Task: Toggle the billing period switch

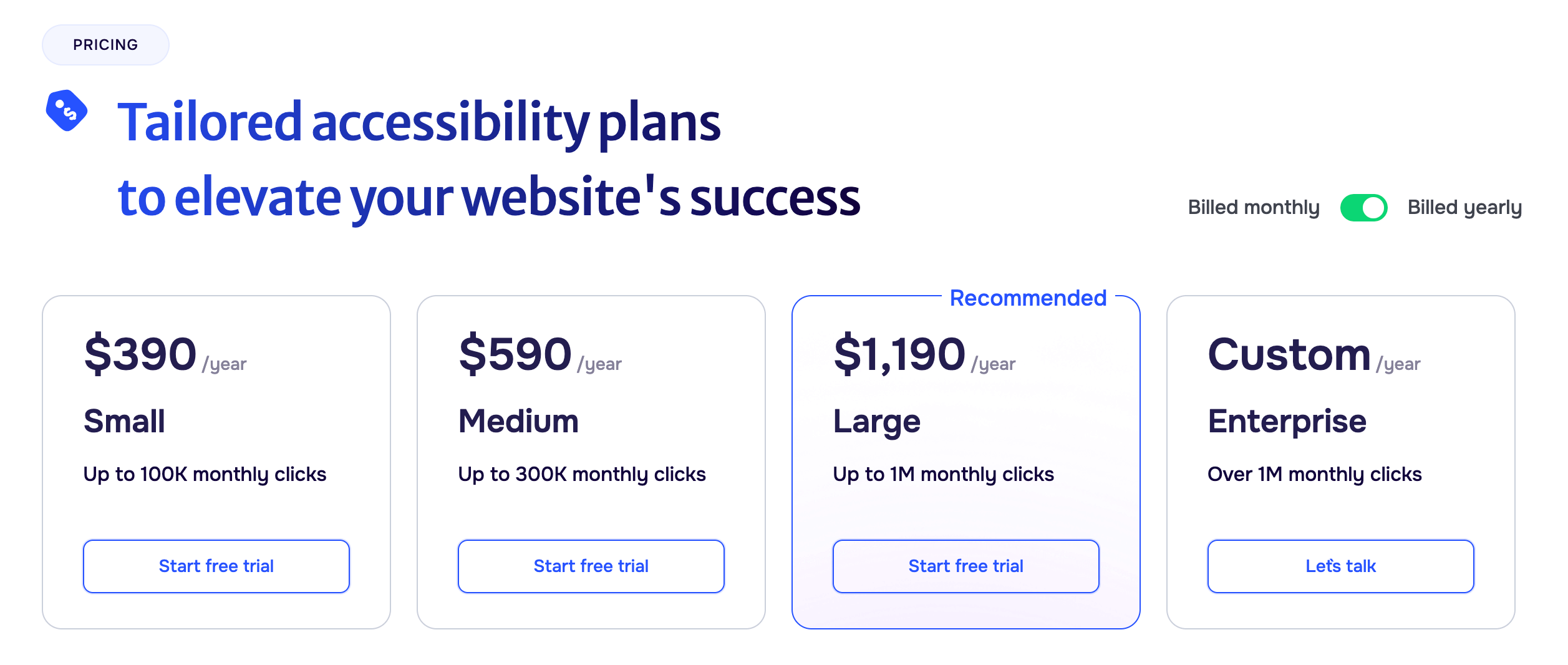Action: [x=1363, y=208]
